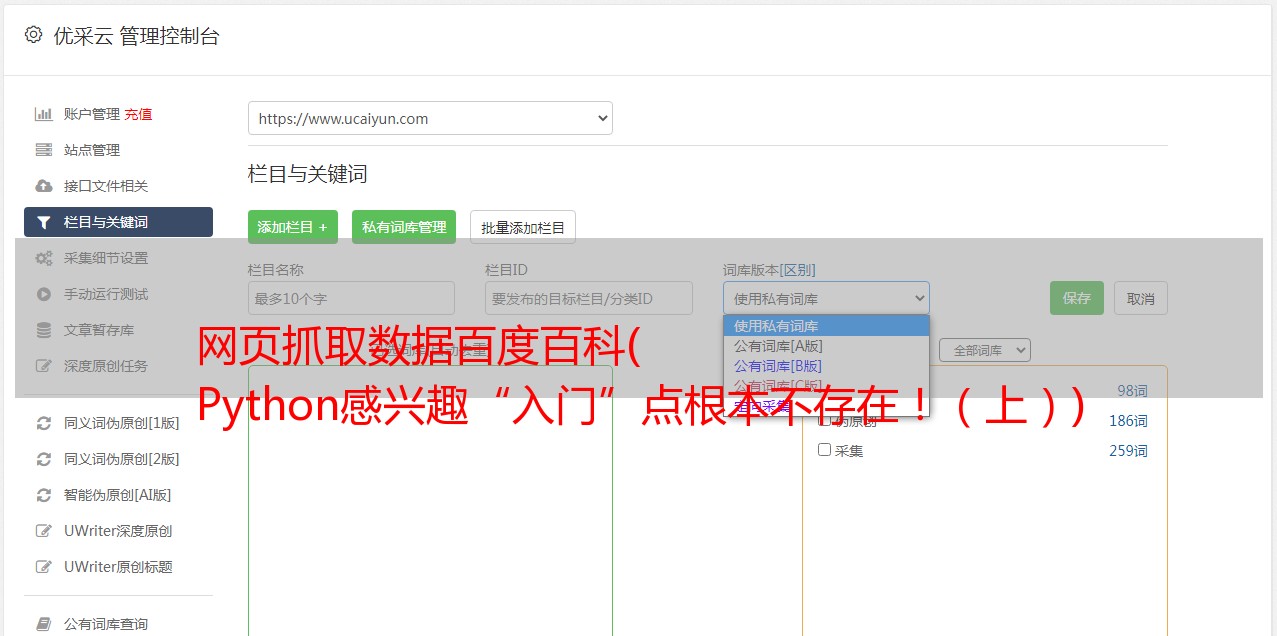The image size is (1277, 636).
Task: Choose 公有词库[A版] from the dropdown list
Action: [778, 346]
